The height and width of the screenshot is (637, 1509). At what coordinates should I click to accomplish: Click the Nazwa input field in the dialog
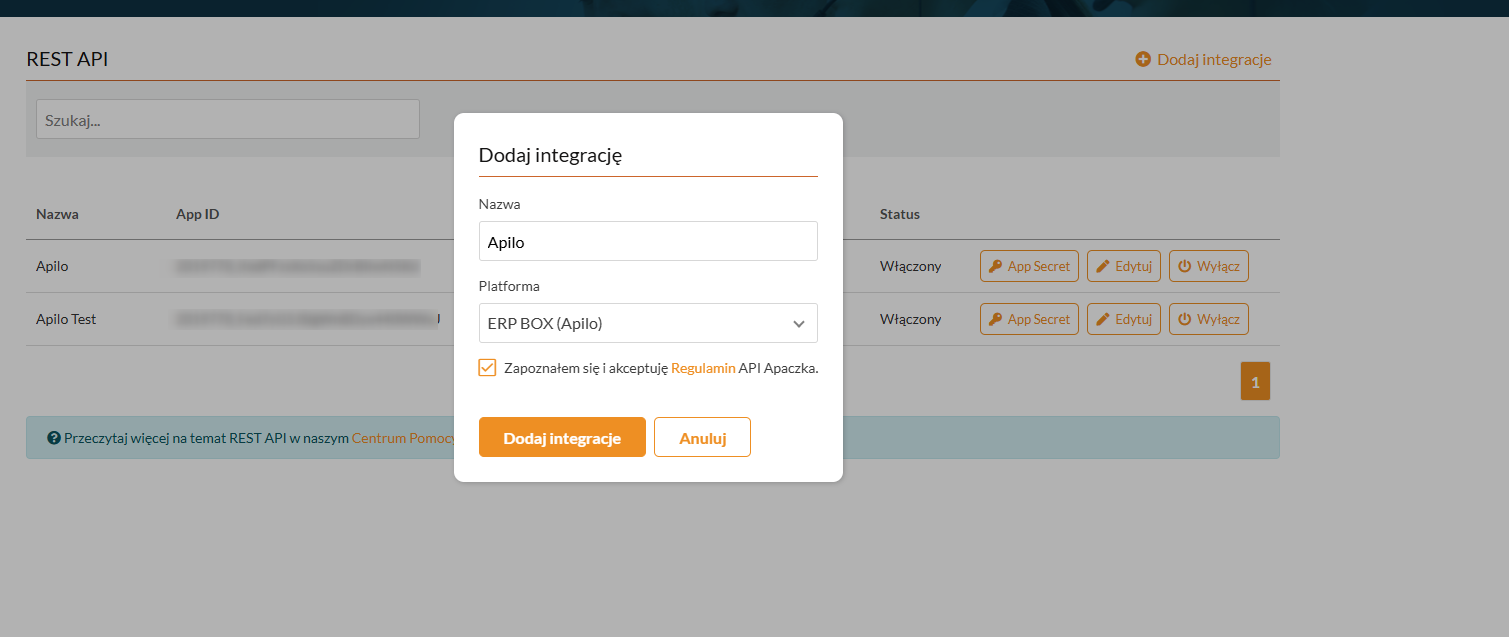click(x=648, y=241)
